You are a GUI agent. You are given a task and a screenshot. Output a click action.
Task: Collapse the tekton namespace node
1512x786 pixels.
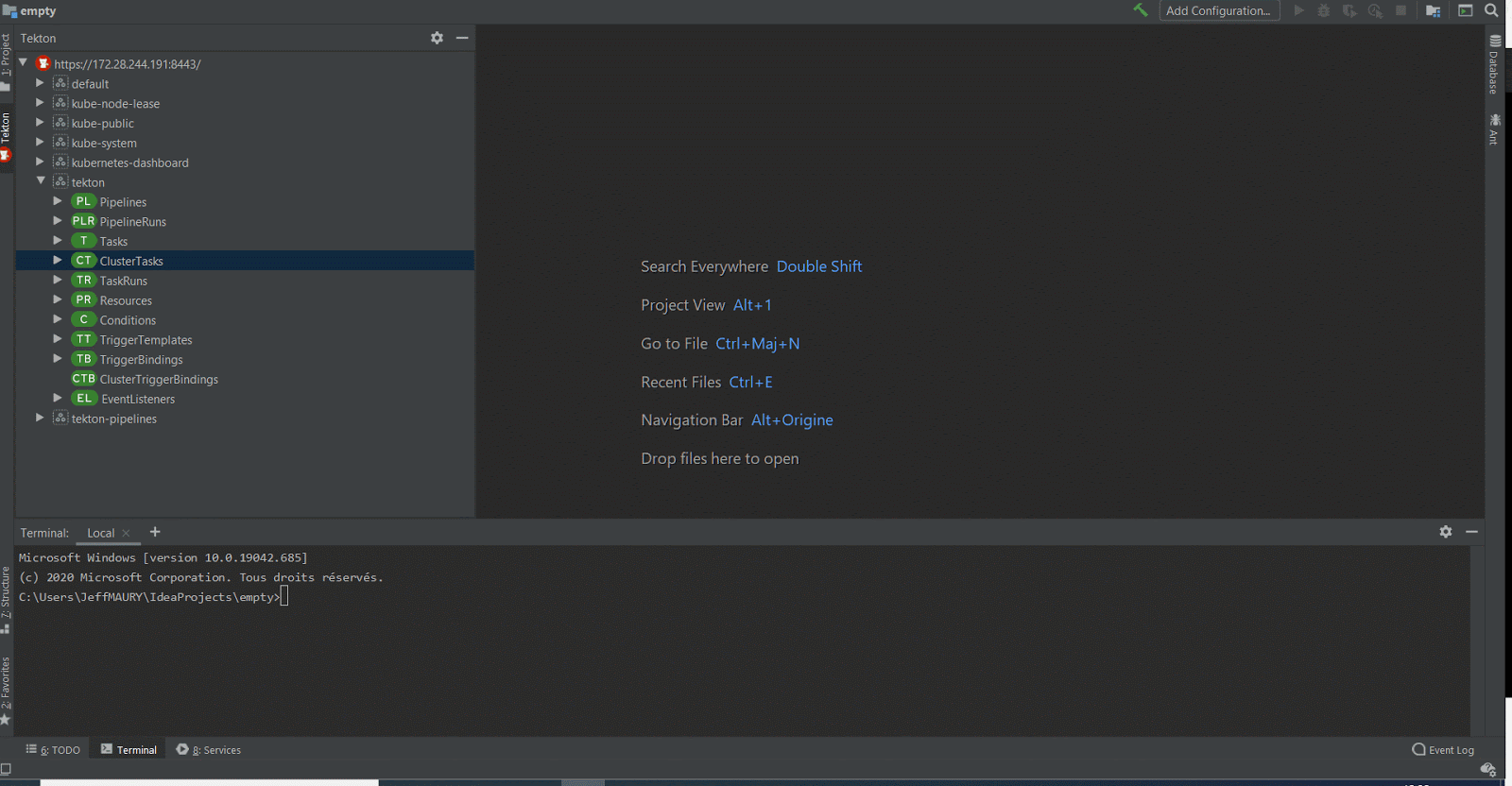[x=41, y=181]
